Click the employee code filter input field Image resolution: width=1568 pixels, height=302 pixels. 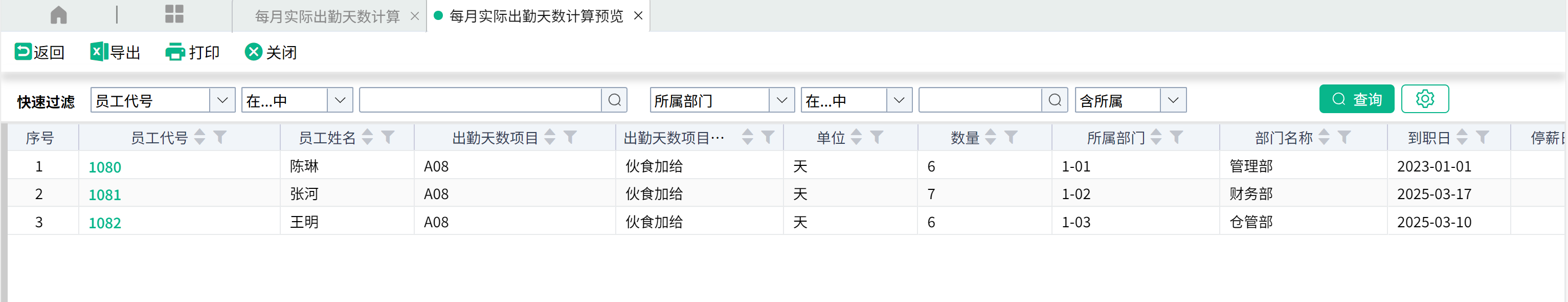point(480,100)
